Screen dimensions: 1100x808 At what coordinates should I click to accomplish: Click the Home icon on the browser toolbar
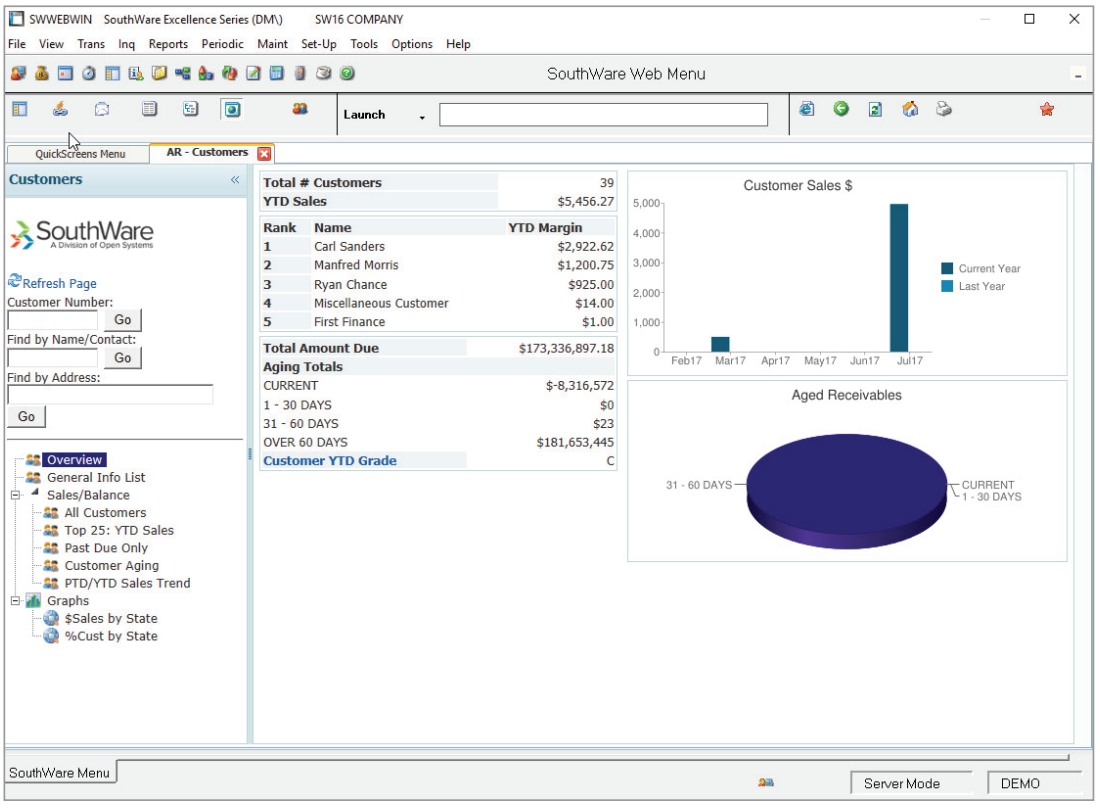(x=909, y=108)
